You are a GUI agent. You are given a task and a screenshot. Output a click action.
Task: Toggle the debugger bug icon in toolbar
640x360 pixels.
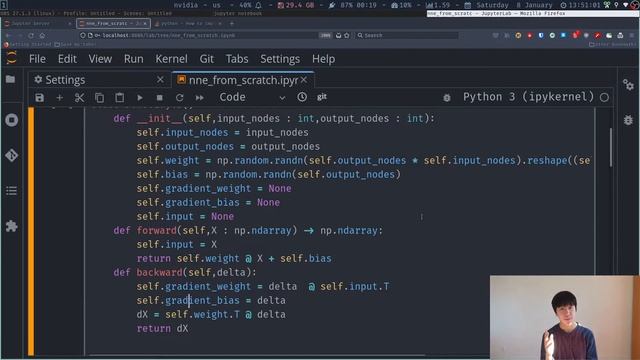click(x=447, y=98)
